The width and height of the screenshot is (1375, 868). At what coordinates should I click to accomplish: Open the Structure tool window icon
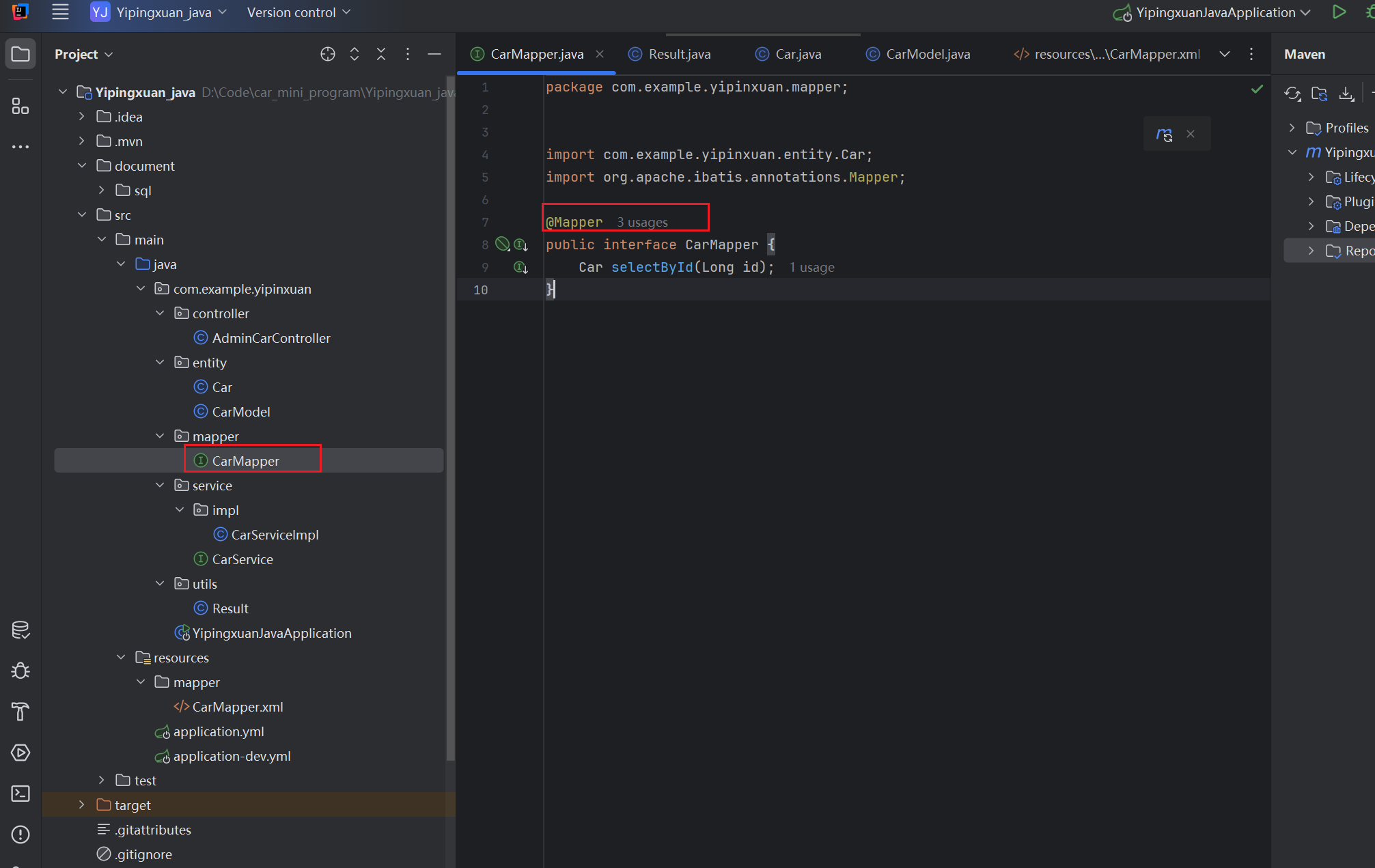click(x=20, y=106)
